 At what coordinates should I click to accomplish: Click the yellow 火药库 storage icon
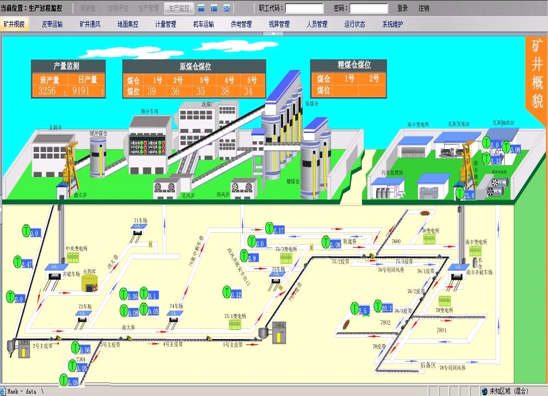pos(90,283)
